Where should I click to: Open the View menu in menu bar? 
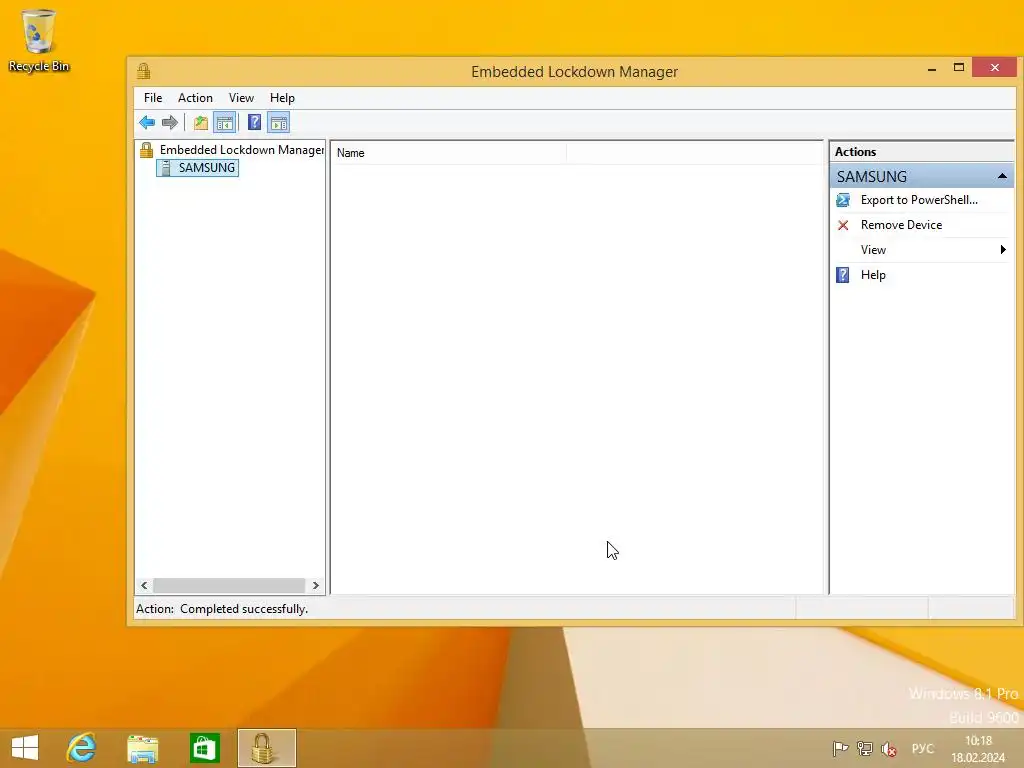click(x=241, y=98)
